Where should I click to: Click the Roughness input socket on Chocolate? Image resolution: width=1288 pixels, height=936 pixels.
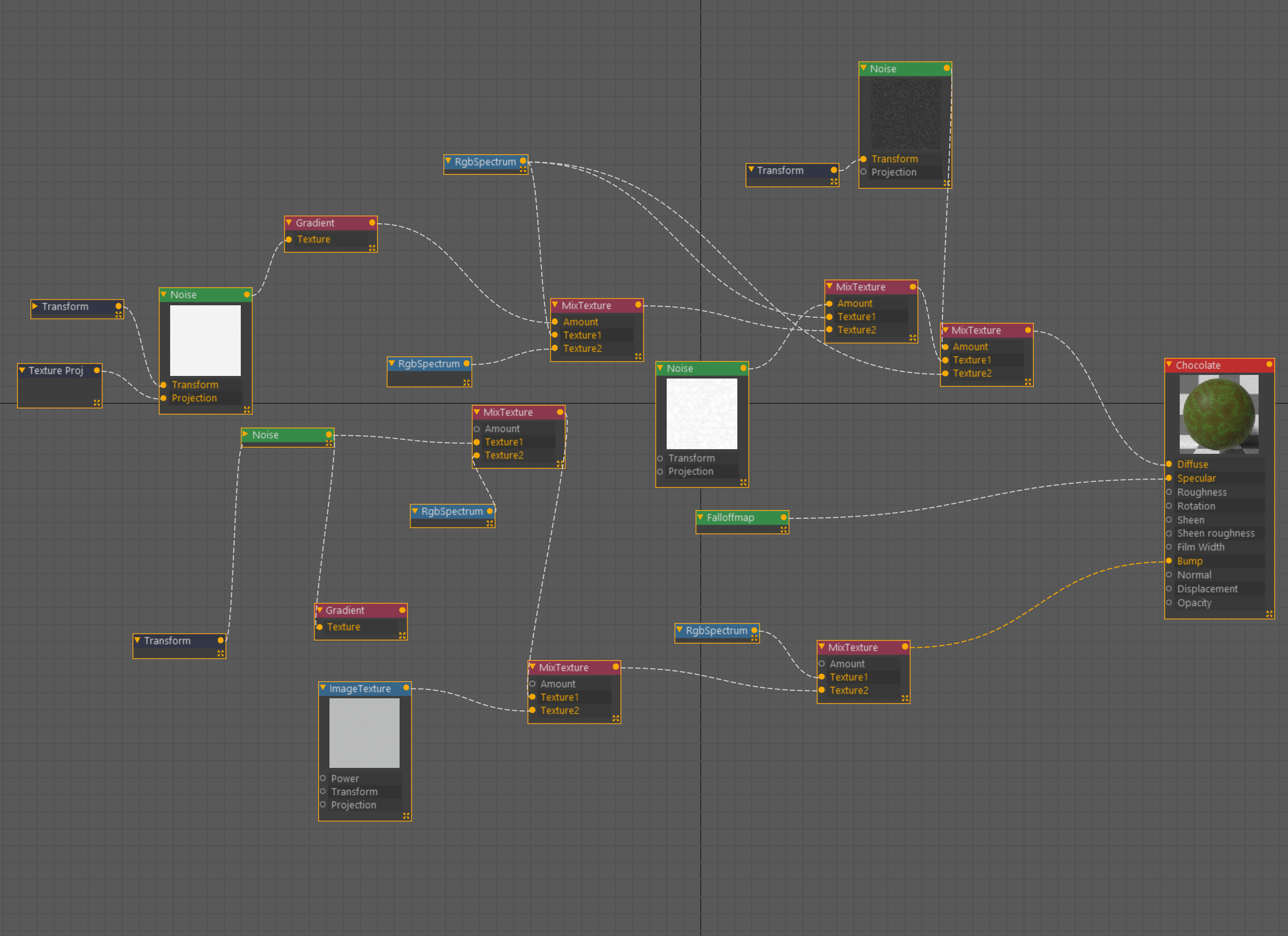tap(1169, 492)
